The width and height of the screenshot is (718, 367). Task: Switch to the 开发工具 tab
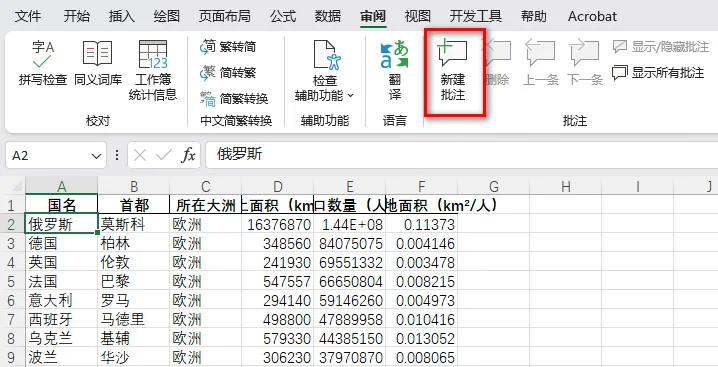point(476,16)
